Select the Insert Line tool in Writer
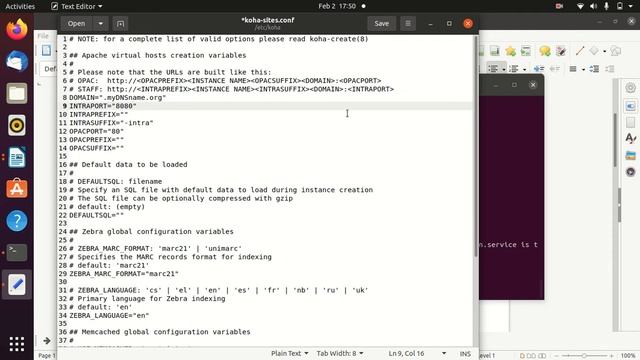 (x=580, y=51)
